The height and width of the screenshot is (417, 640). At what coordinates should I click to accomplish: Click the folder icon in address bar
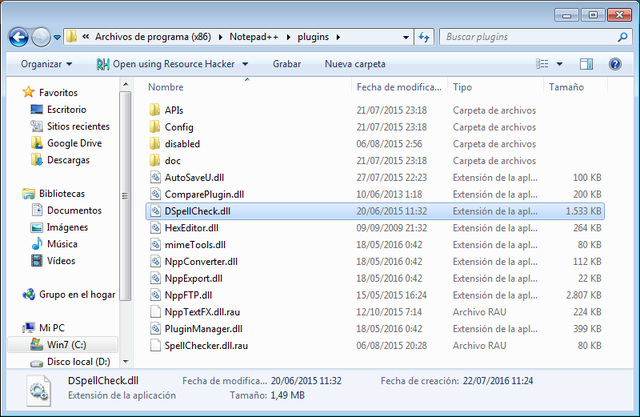click(71, 37)
